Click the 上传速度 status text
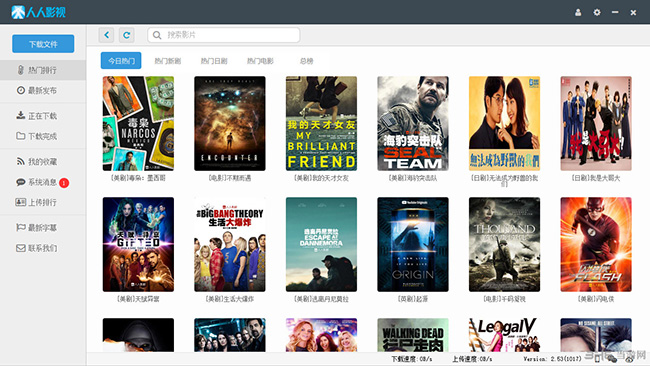 (x=472, y=359)
